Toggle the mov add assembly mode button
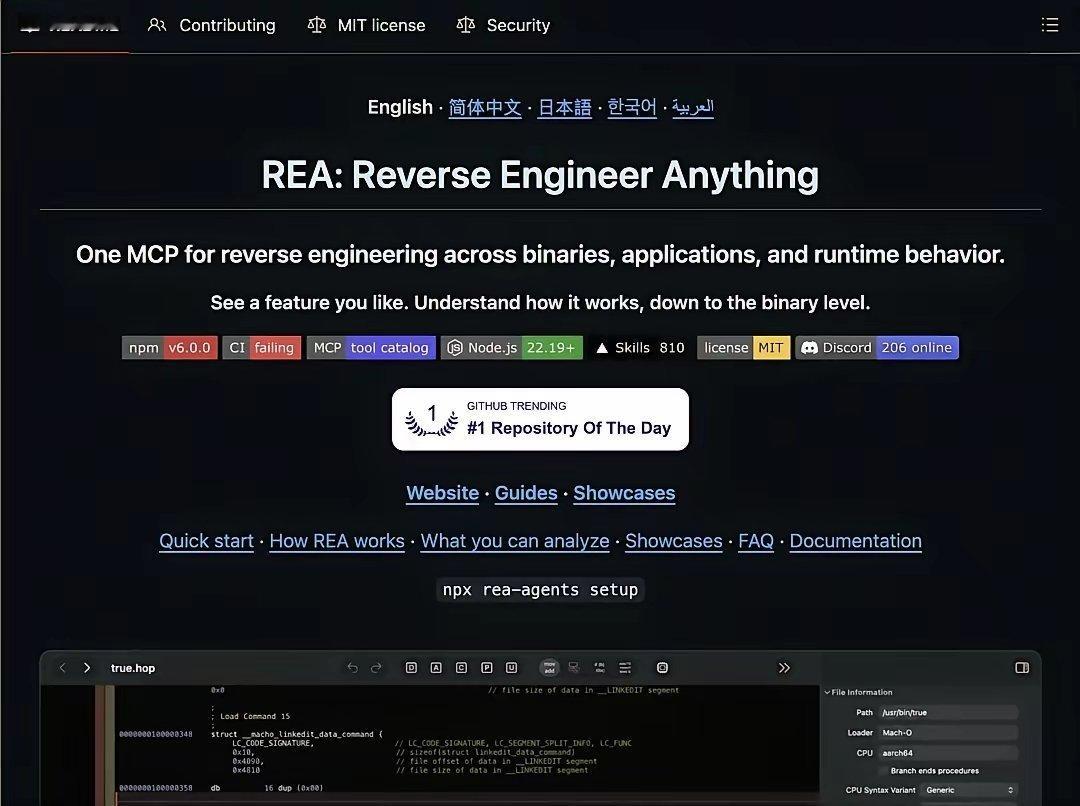Screen dimensions: 1080x806 tap(549, 668)
